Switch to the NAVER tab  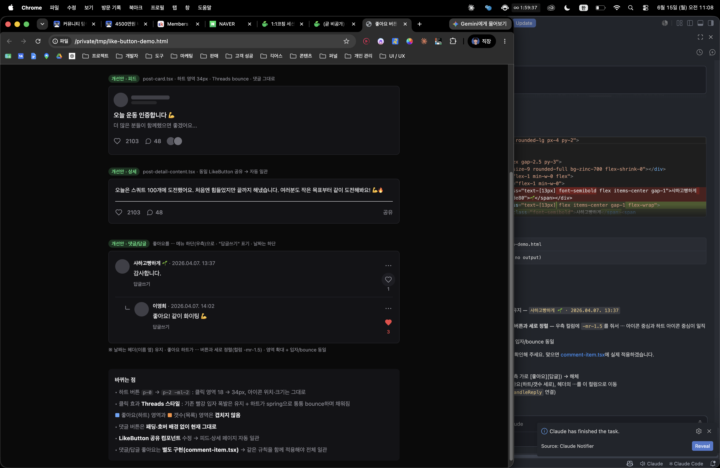coord(230,24)
